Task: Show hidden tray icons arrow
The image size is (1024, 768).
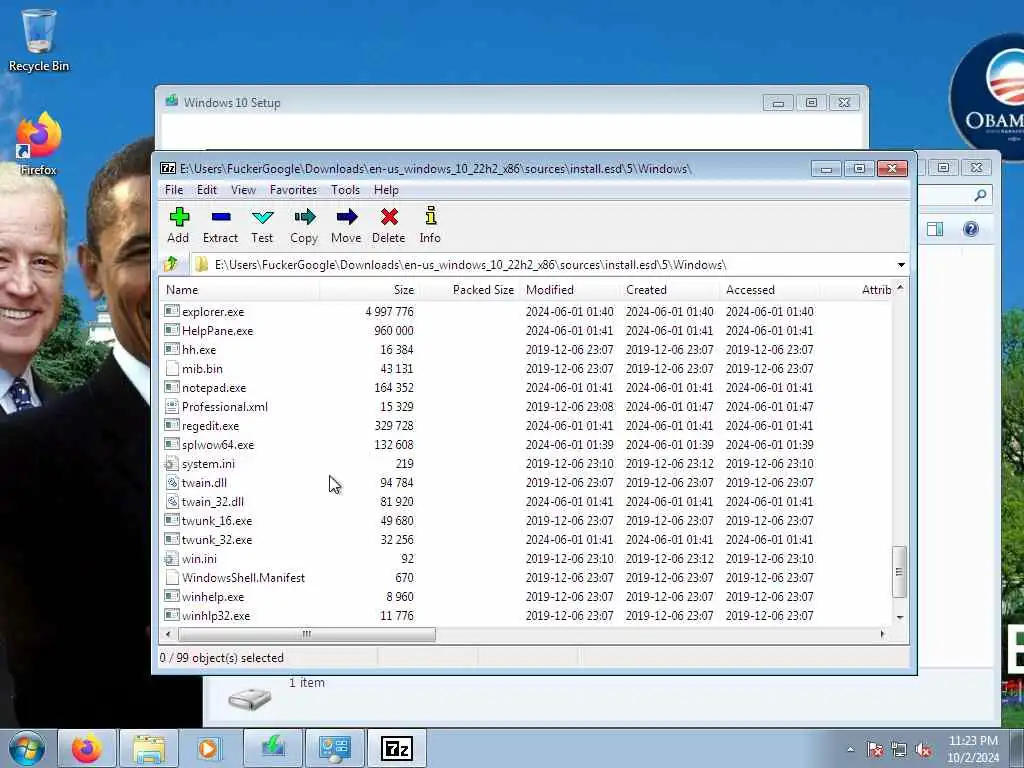Action: tap(850, 750)
